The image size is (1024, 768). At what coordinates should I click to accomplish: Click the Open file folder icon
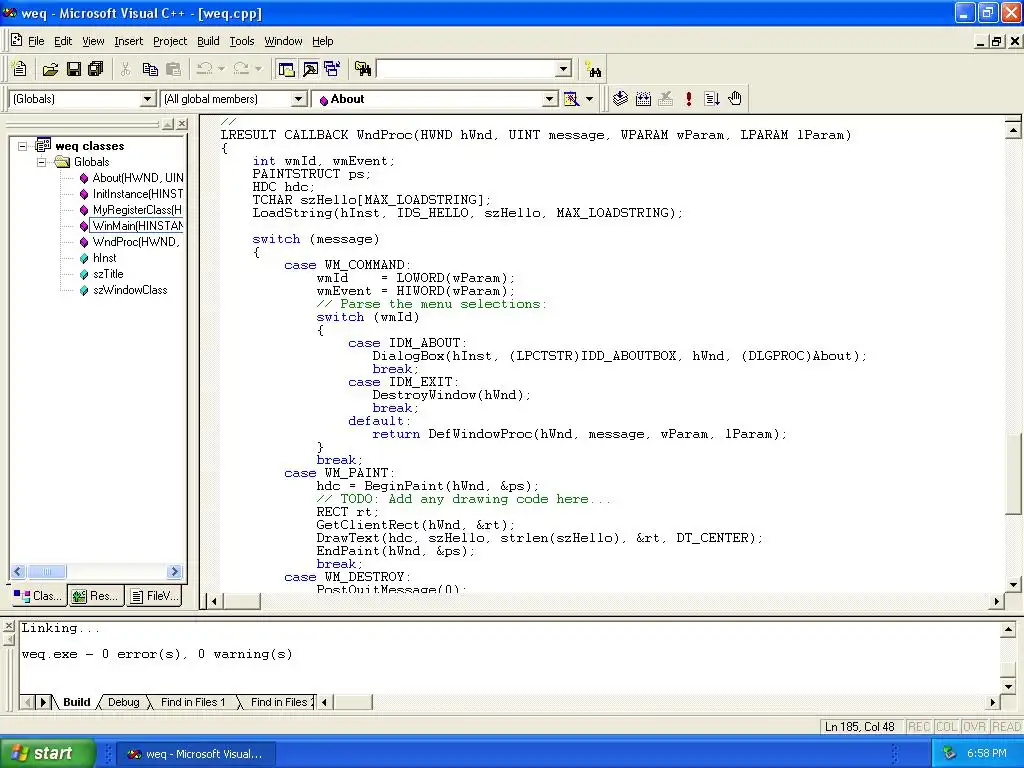(50, 69)
